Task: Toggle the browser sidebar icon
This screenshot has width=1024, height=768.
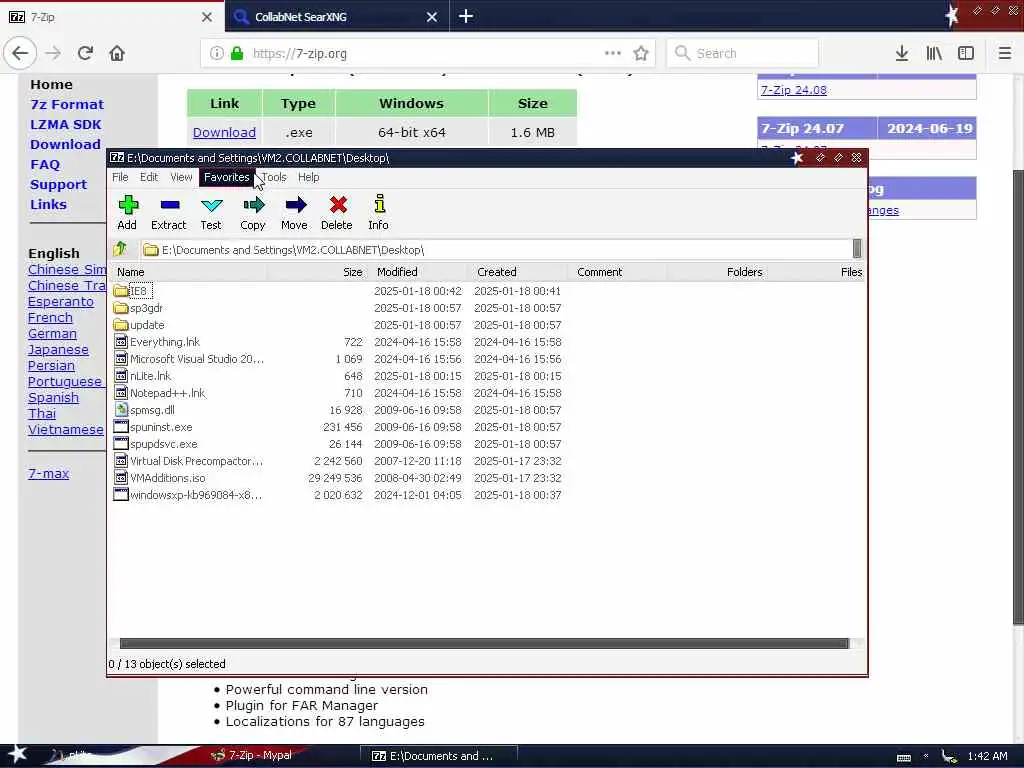Action: coord(966,53)
